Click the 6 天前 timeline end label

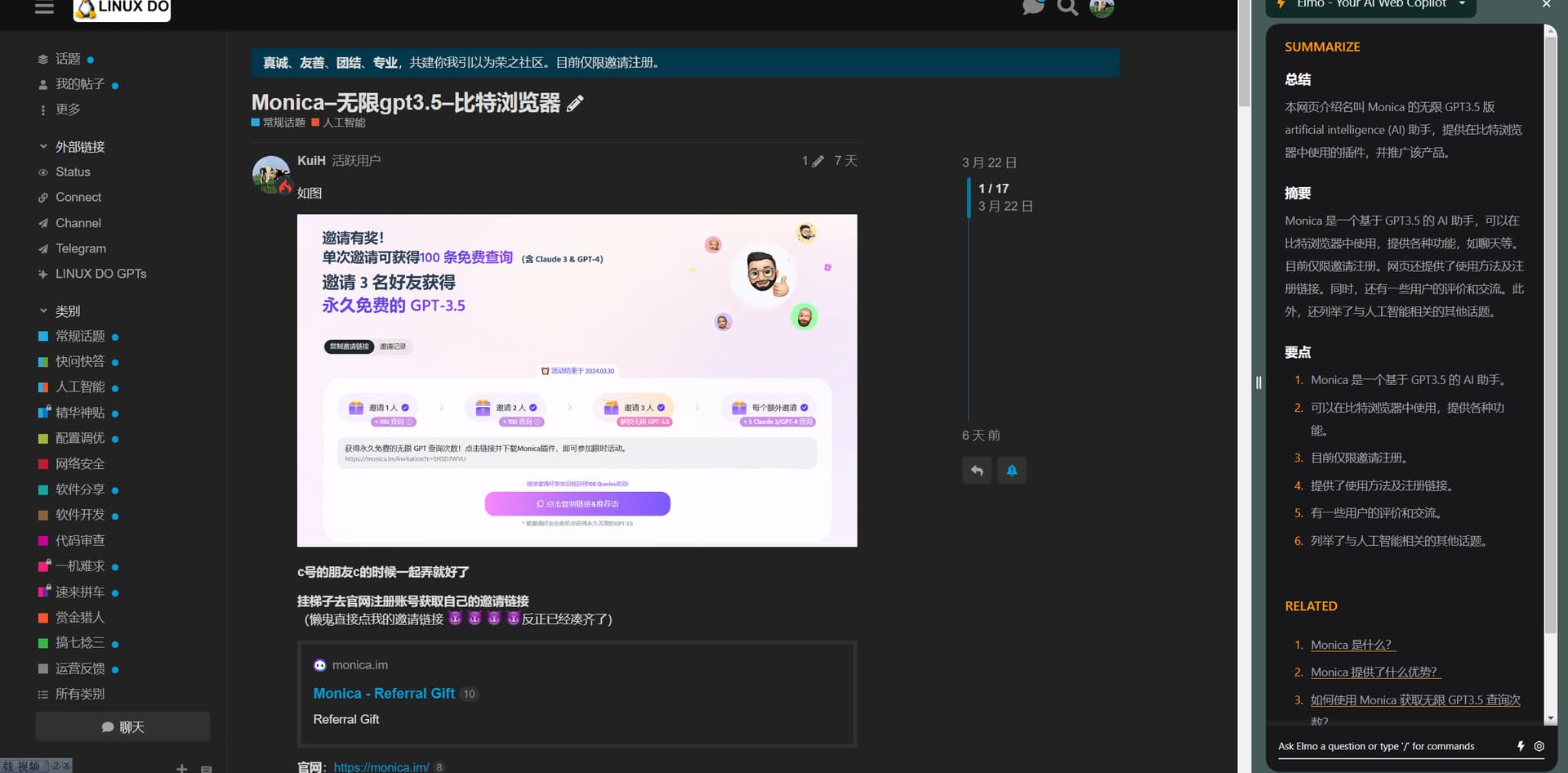981,436
